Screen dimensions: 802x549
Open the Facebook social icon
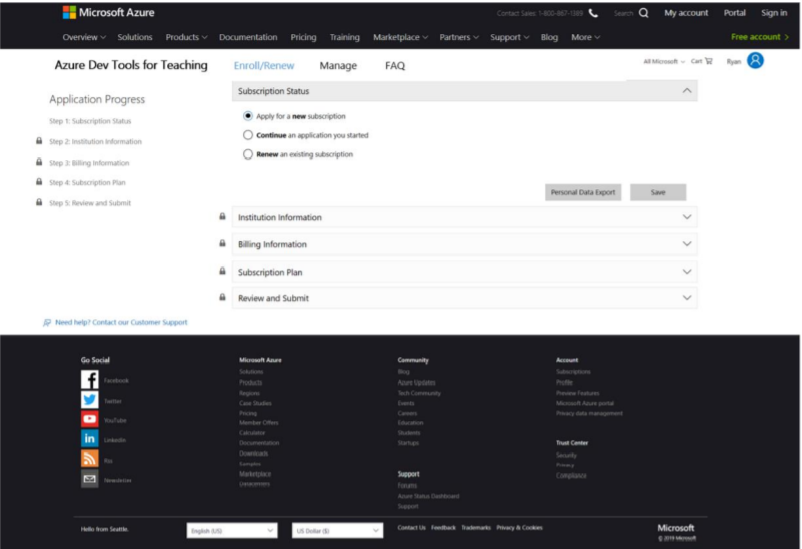(90, 380)
